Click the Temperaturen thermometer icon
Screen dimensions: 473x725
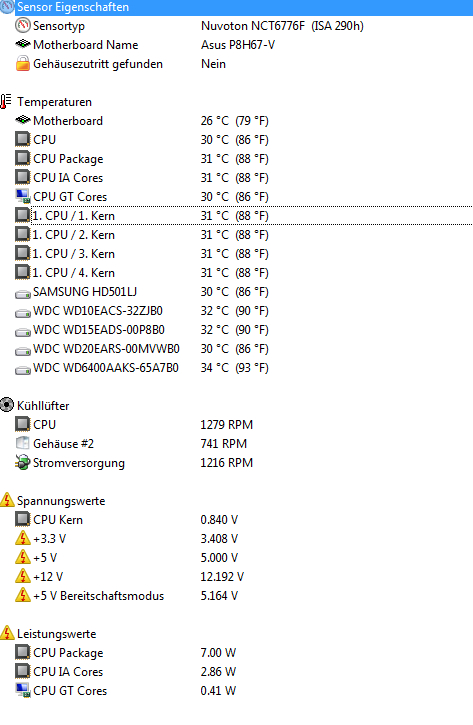6,101
